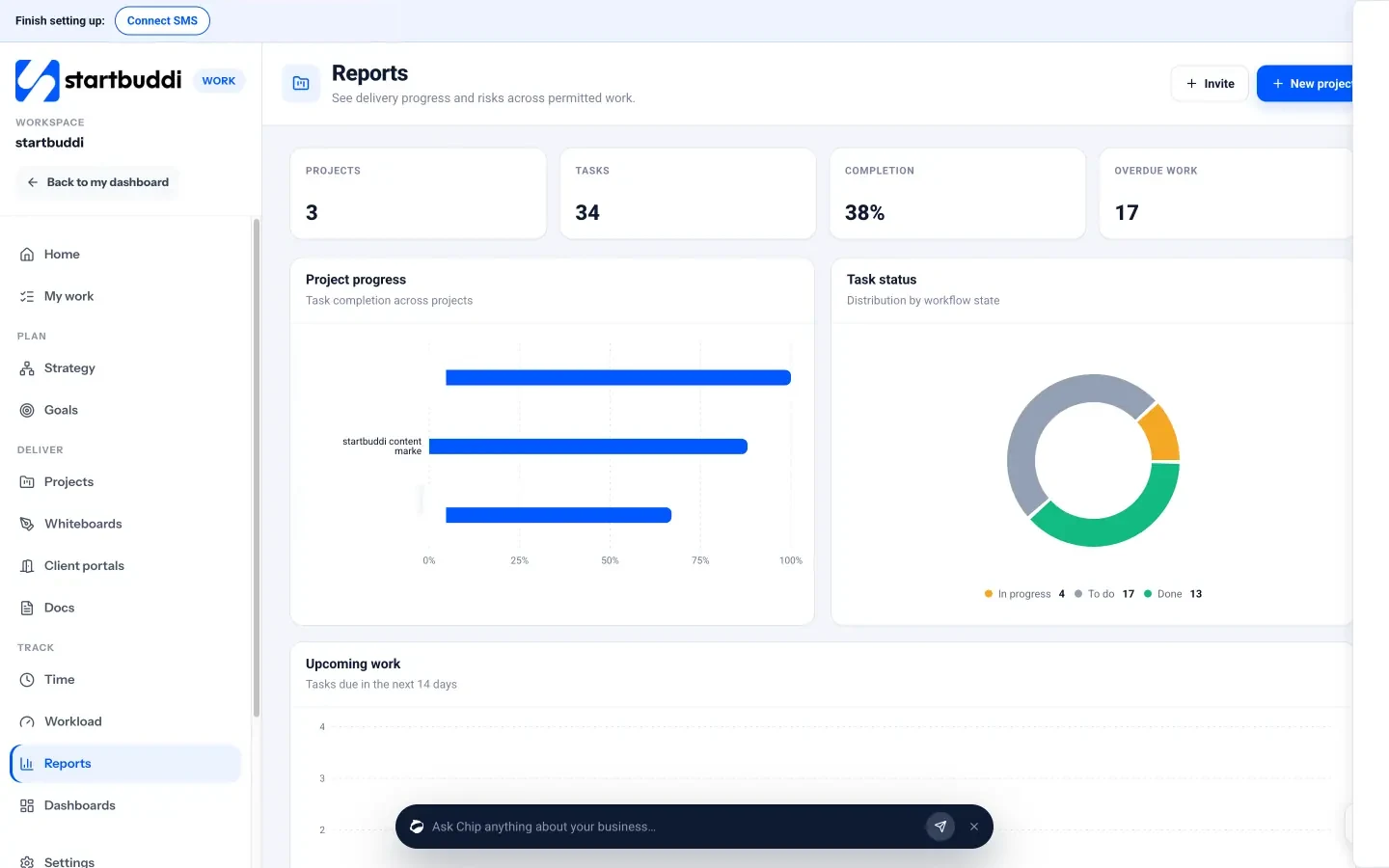Close the Ask Chip bar
This screenshot has width=1389, height=868.
[974, 827]
